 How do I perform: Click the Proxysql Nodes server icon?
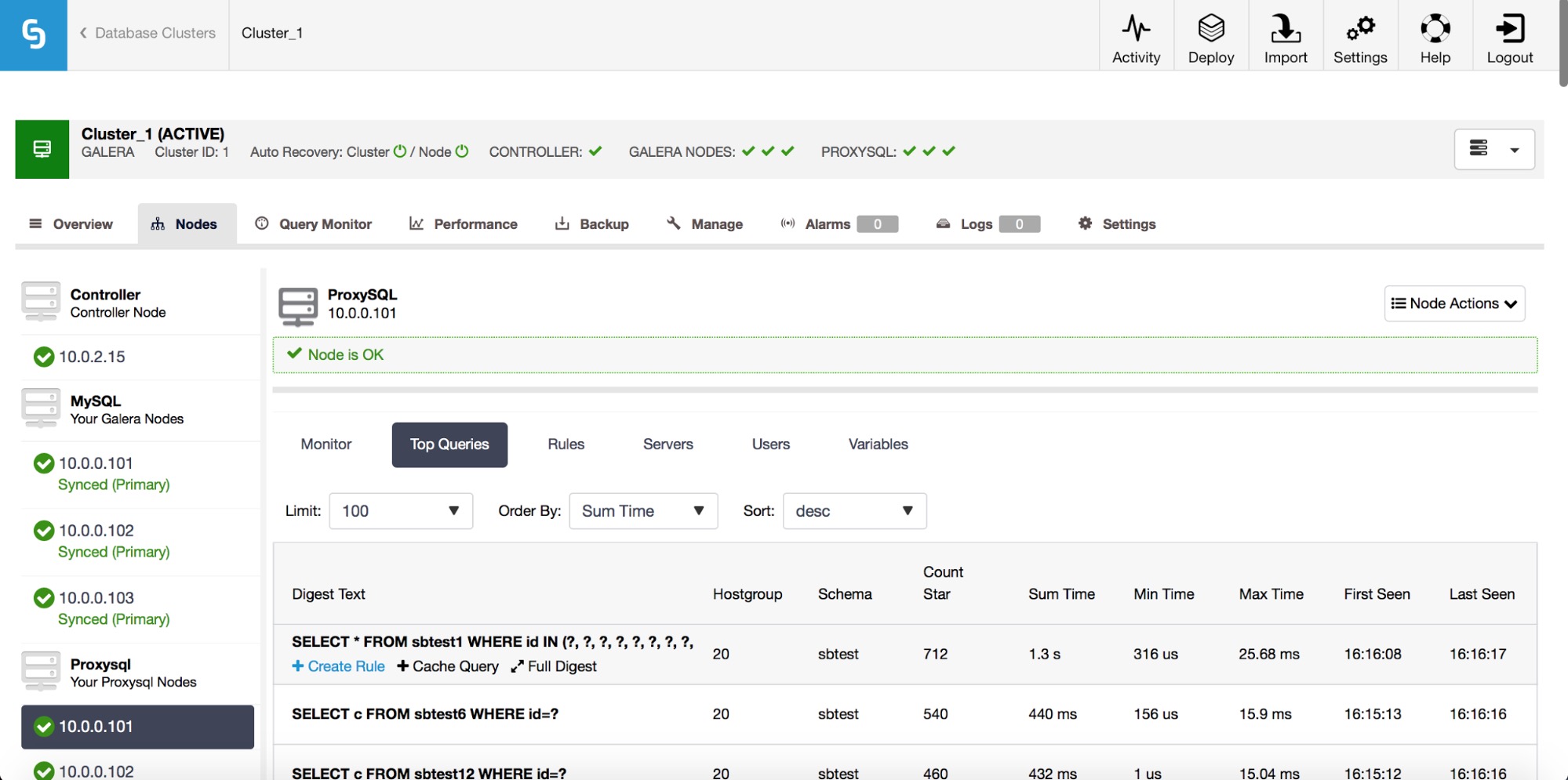(x=41, y=672)
